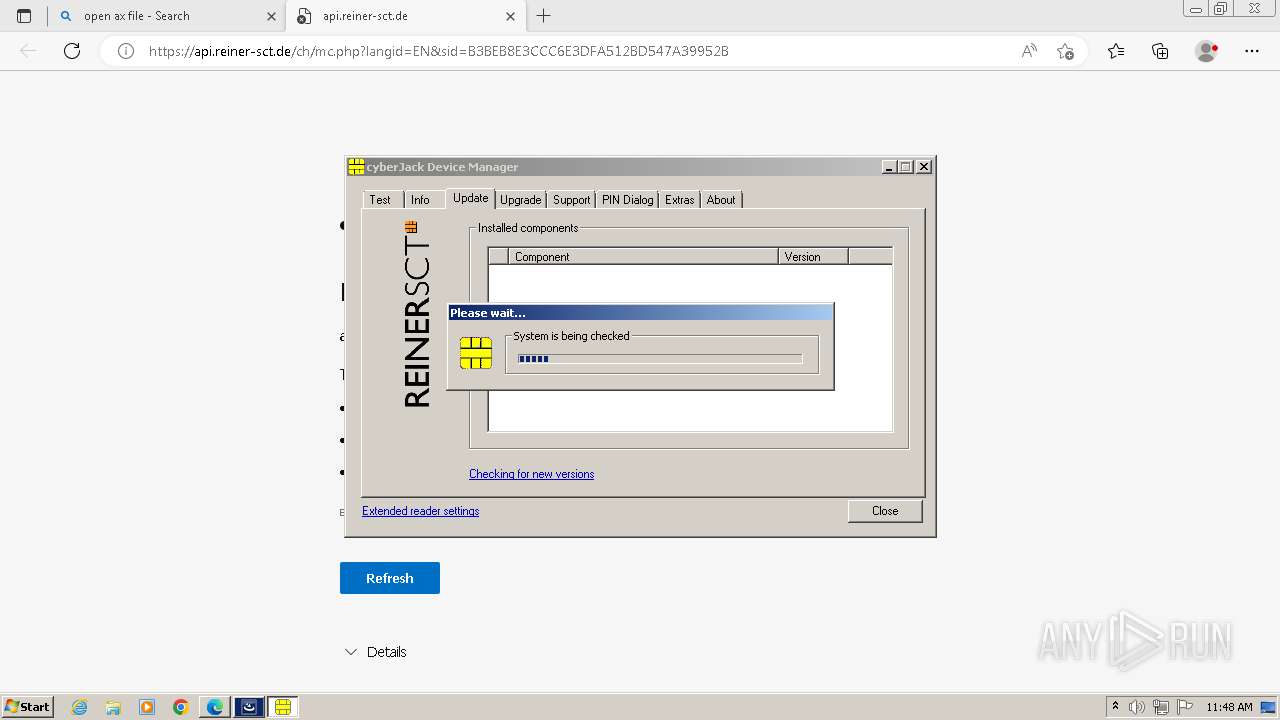The width and height of the screenshot is (1280, 720).
Task: Add page to favorites star icon
Action: (x=1065, y=51)
